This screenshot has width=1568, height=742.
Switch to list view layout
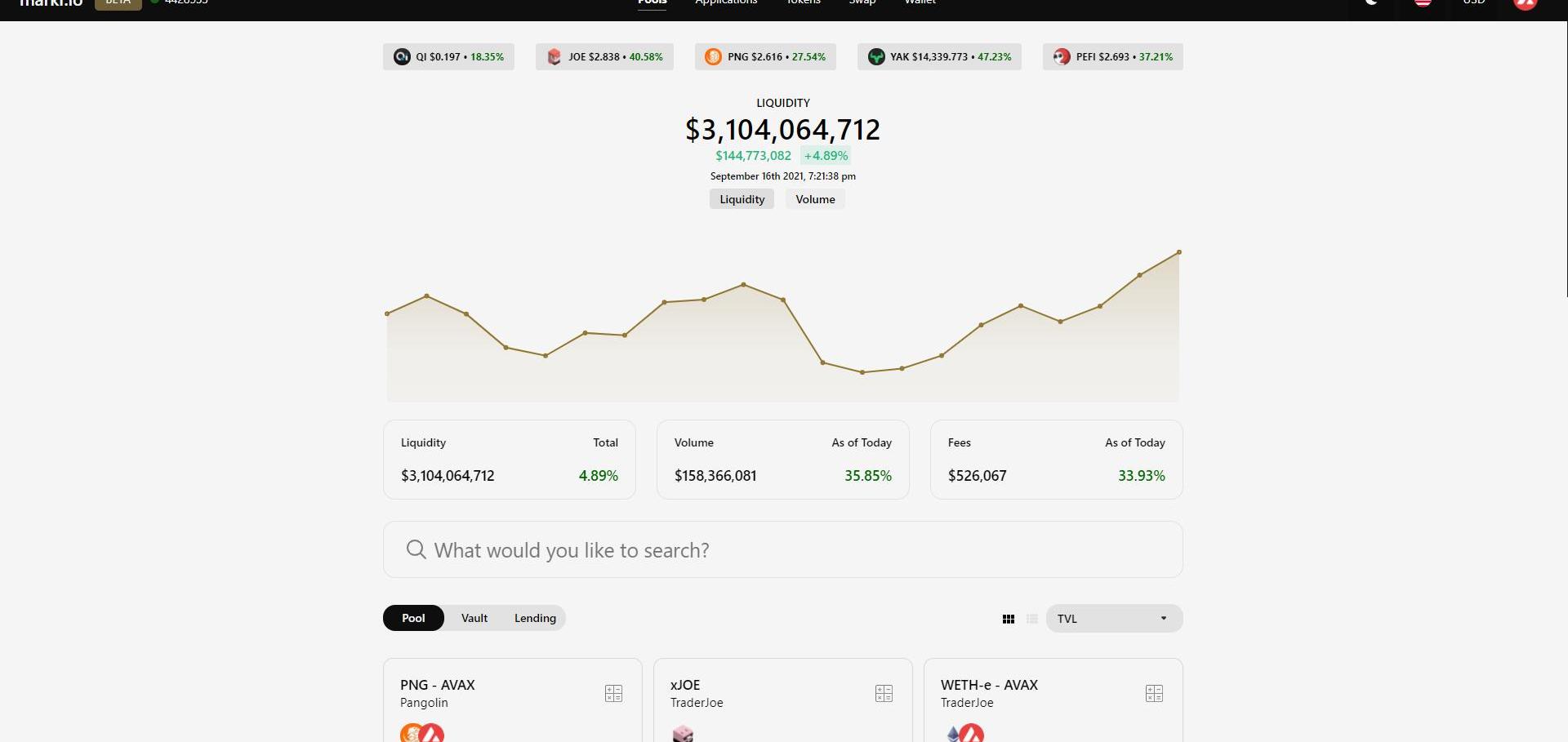point(1032,619)
